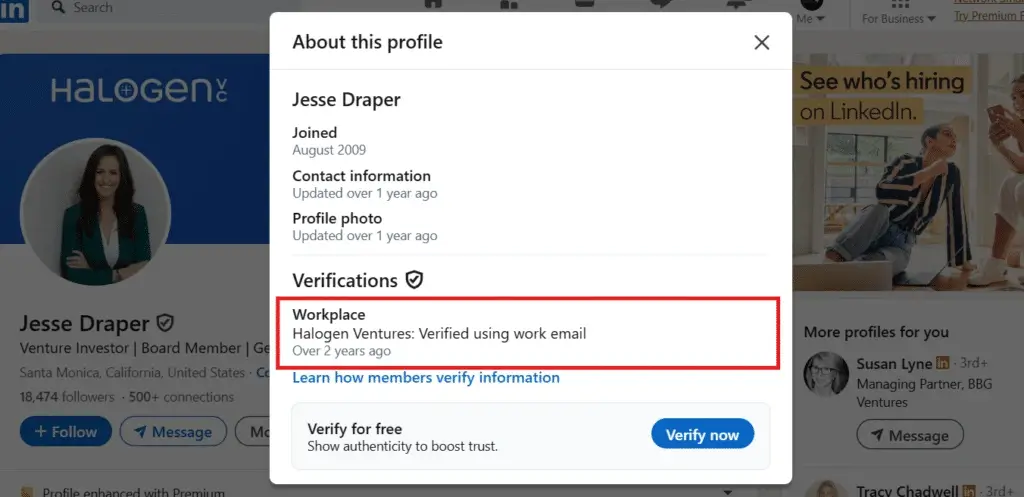Click LinkedIn premium badge beside Susan Lyne
Viewport: 1024px width, 497px height.
pyautogui.click(x=942, y=363)
